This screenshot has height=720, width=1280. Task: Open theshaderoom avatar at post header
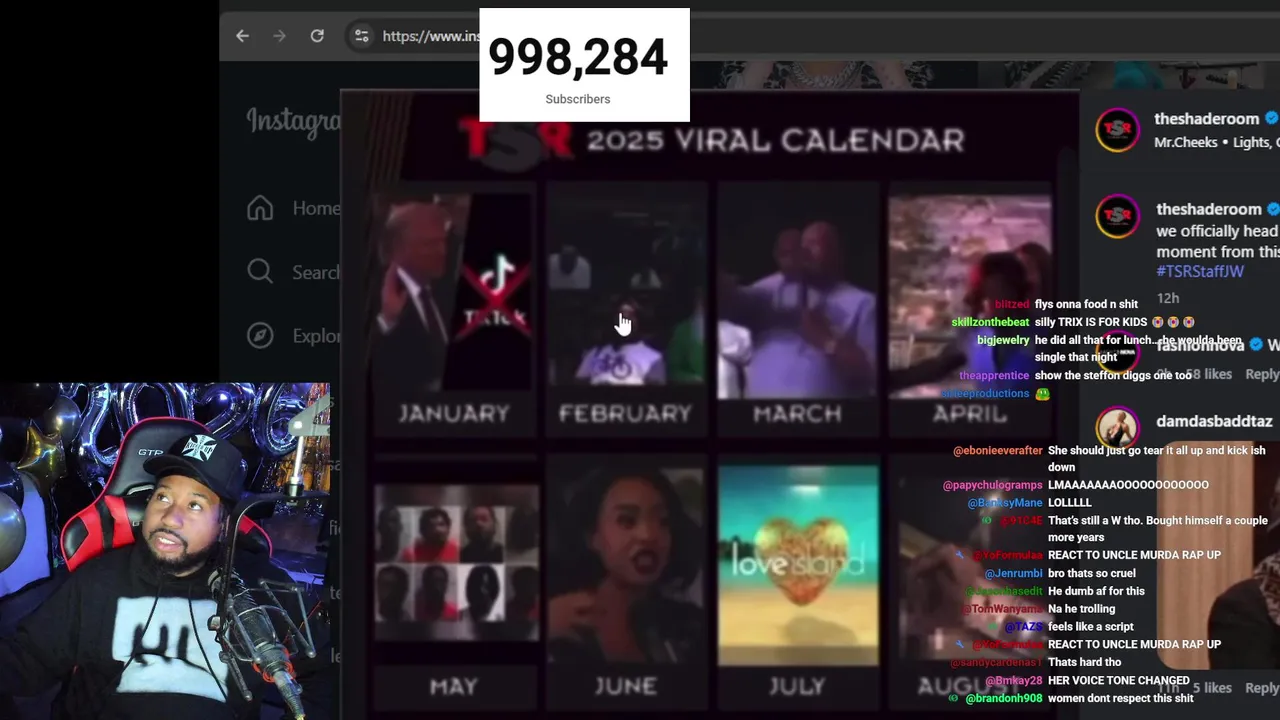1117,130
